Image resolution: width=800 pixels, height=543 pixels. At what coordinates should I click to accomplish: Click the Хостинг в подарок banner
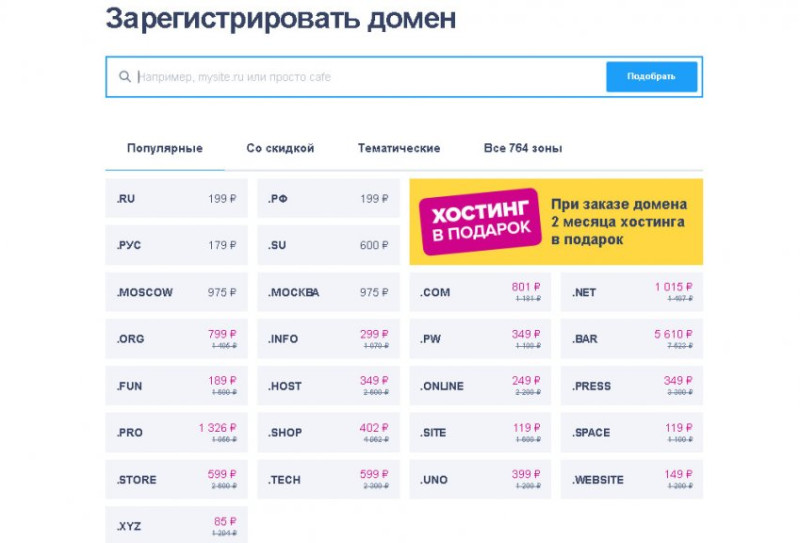[x=556, y=221]
